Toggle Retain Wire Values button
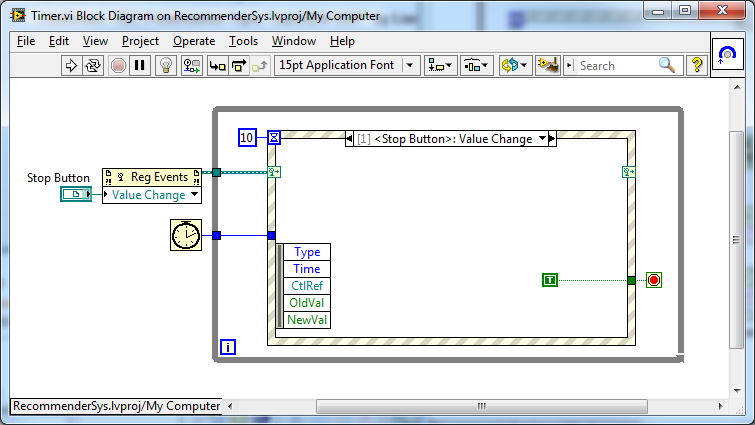This screenshot has width=755, height=425. pos(192,65)
